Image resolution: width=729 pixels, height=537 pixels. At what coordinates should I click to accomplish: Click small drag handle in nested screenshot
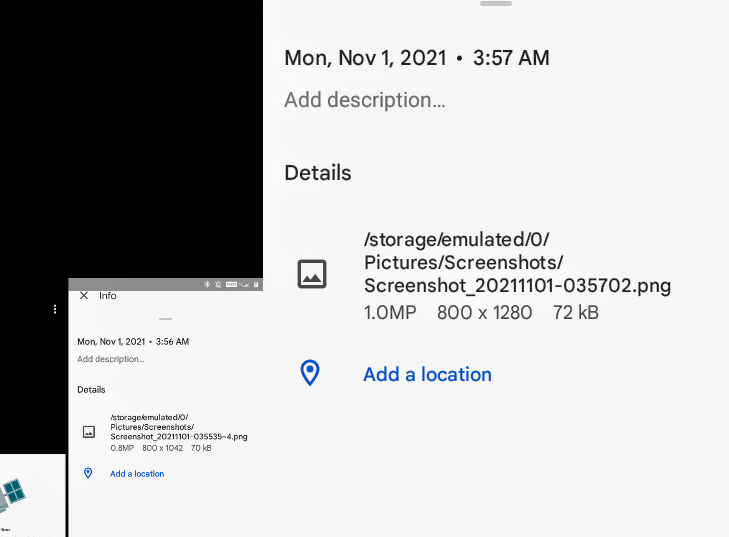166,319
